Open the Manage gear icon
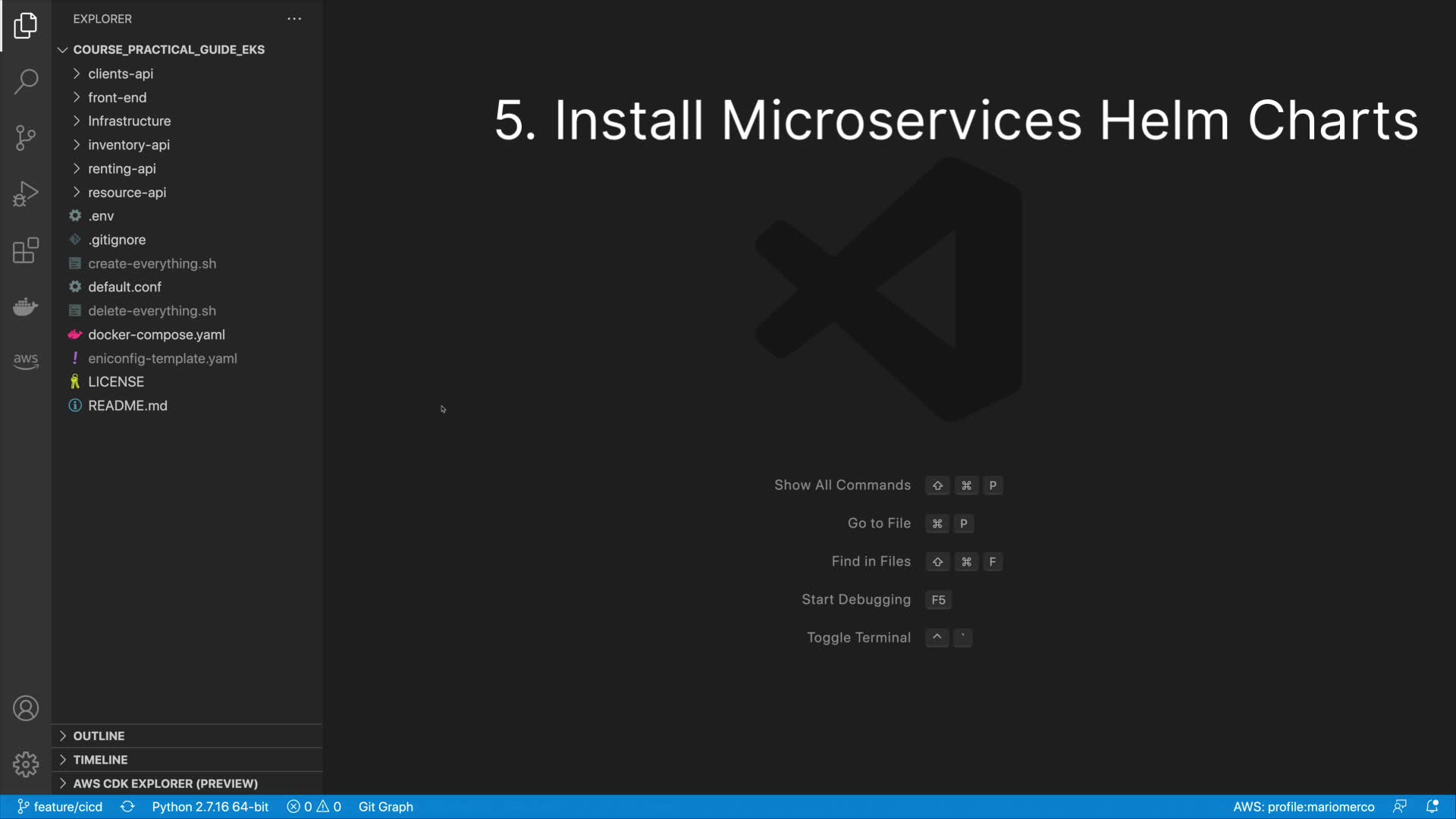This screenshot has height=819, width=1456. [x=26, y=764]
